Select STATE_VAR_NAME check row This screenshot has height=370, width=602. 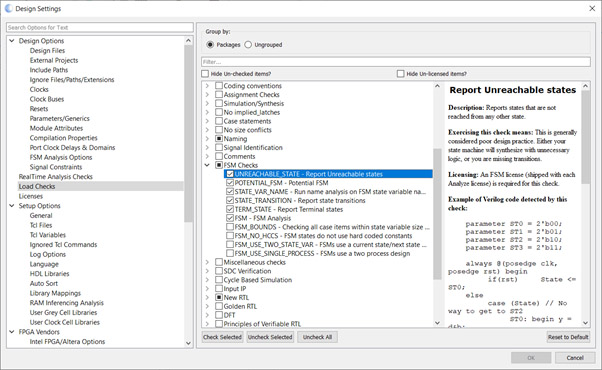point(330,192)
